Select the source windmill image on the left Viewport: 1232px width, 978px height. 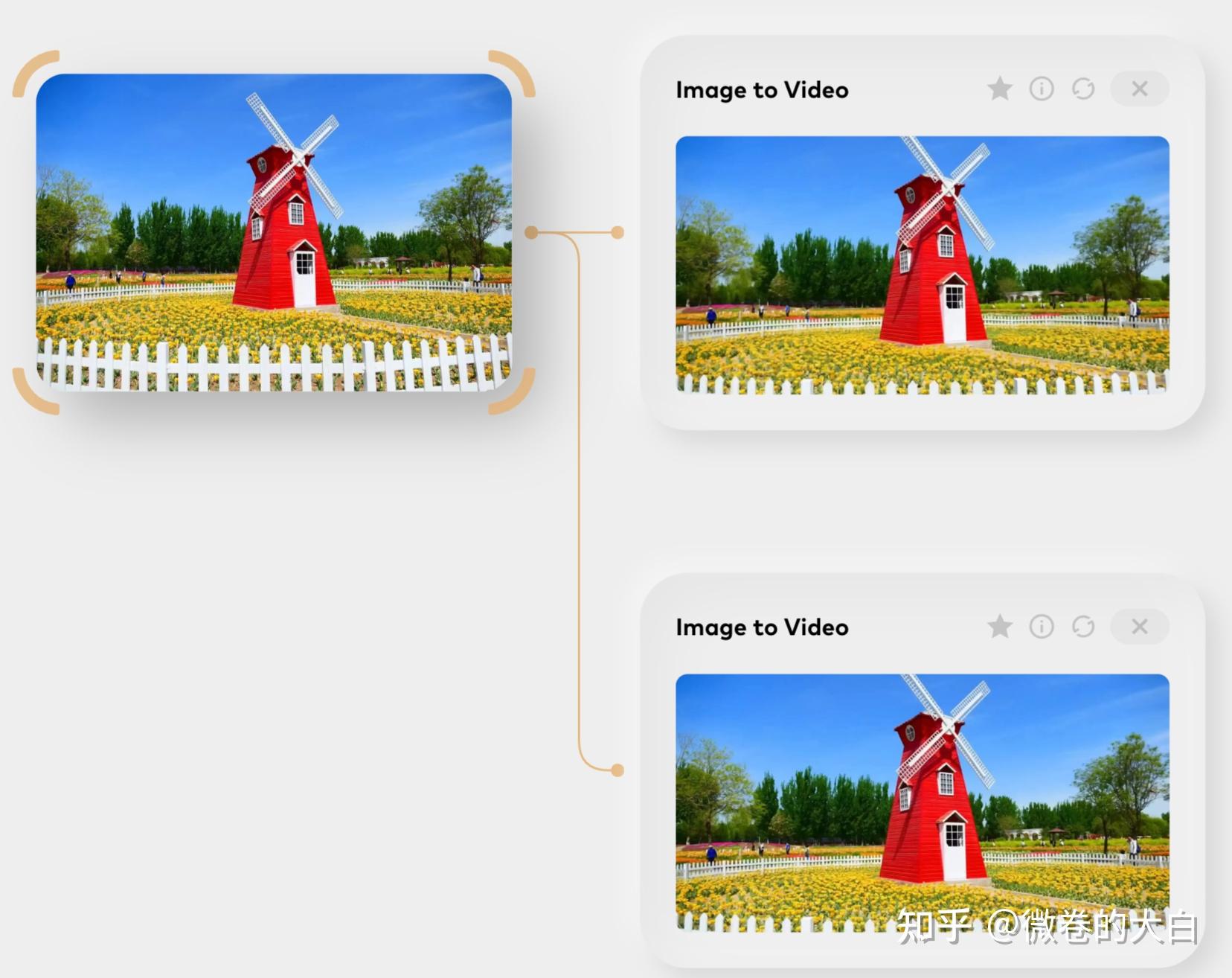[x=274, y=232]
